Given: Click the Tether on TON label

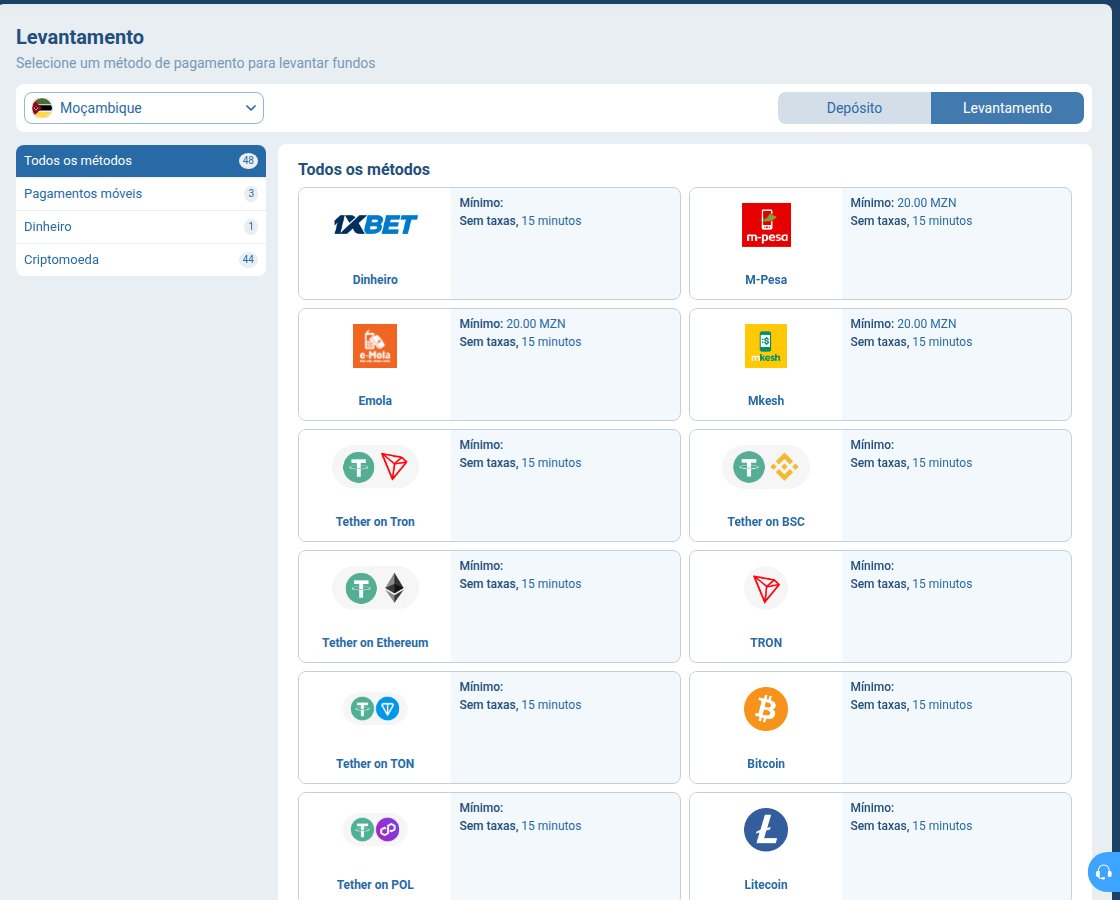Looking at the screenshot, I should (x=375, y=764).
